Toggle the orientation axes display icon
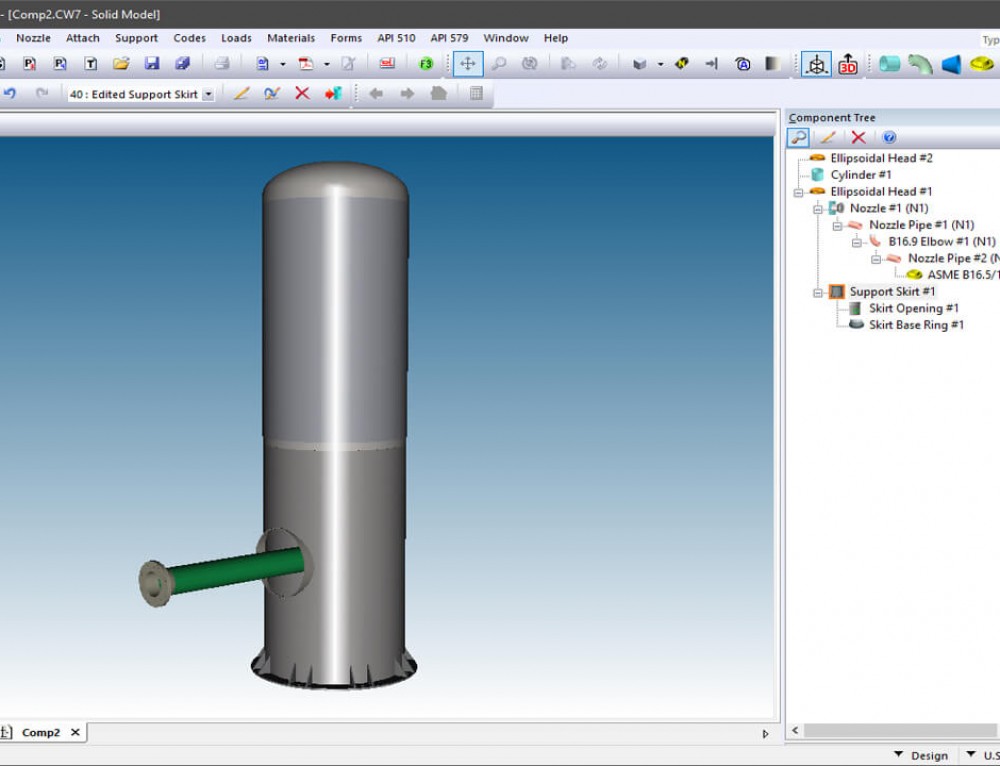 (816, 63)
